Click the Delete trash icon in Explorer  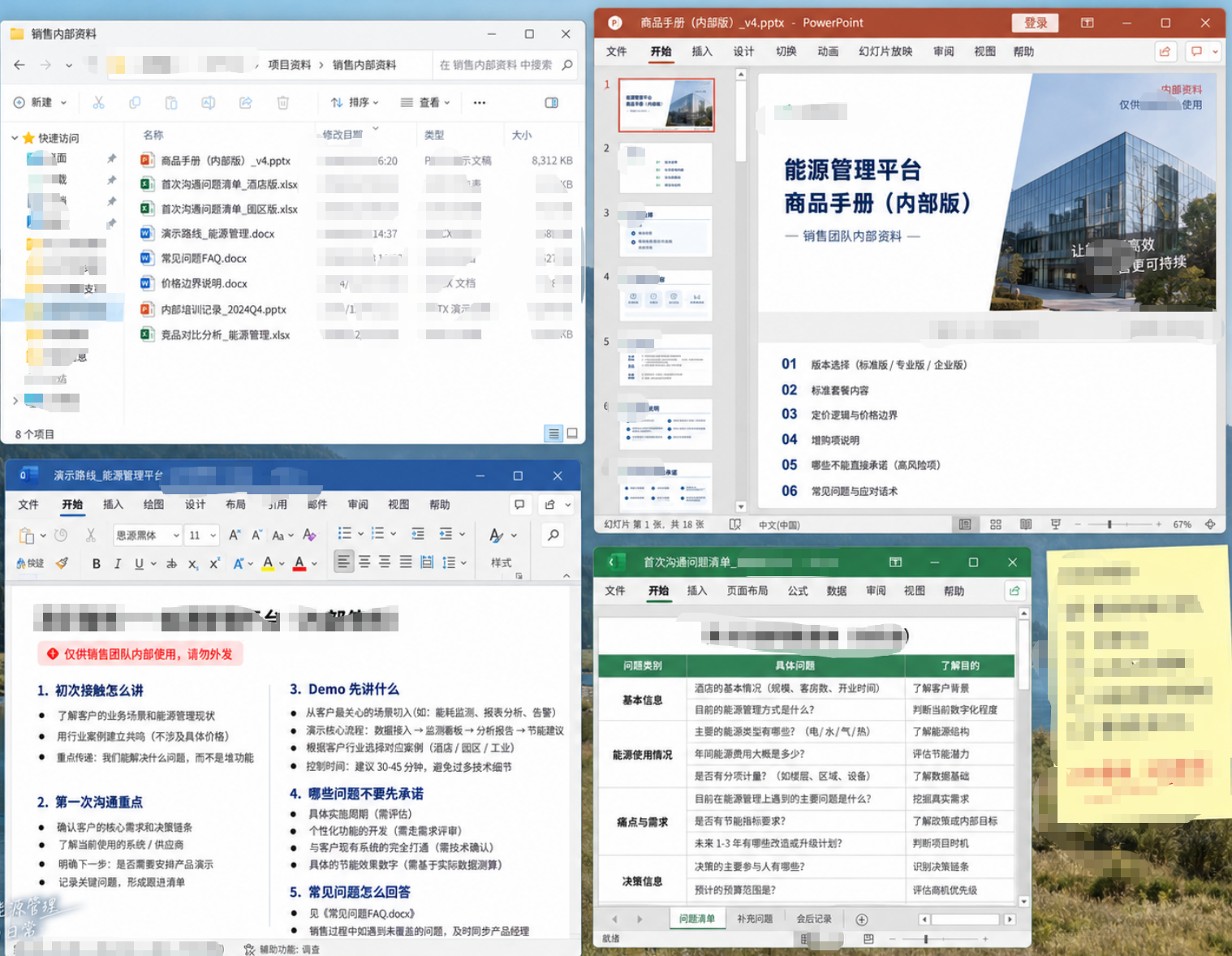[x=282, y=103]
